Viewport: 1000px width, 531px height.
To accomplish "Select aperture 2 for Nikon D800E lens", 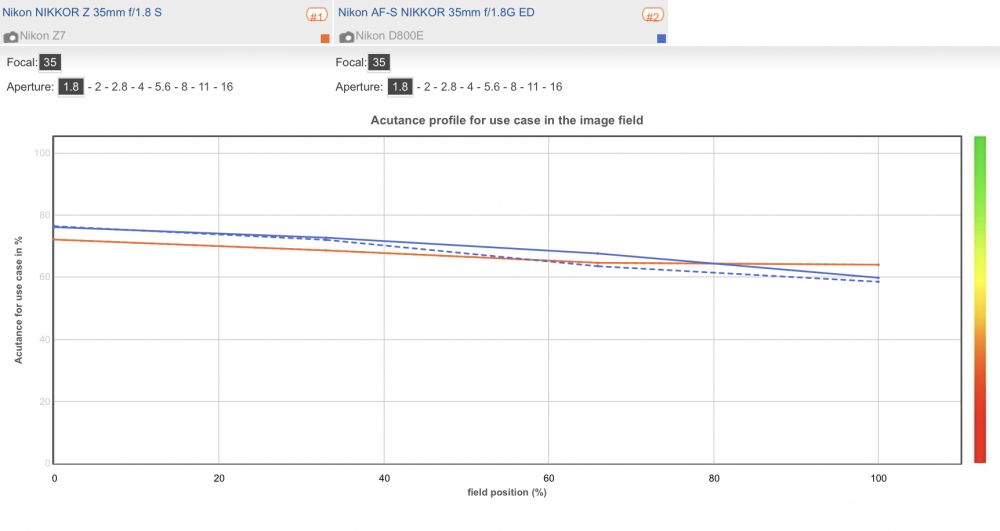I will 427,87.
